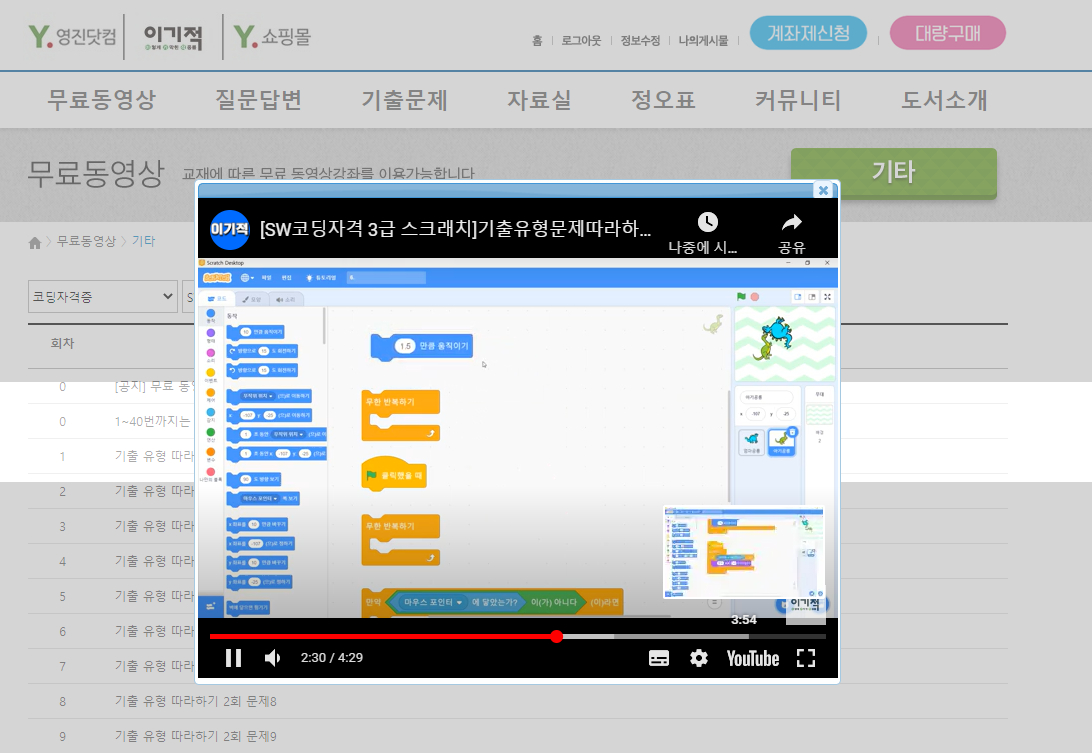
Task: Toggle video subtitles
Action: 658,658
